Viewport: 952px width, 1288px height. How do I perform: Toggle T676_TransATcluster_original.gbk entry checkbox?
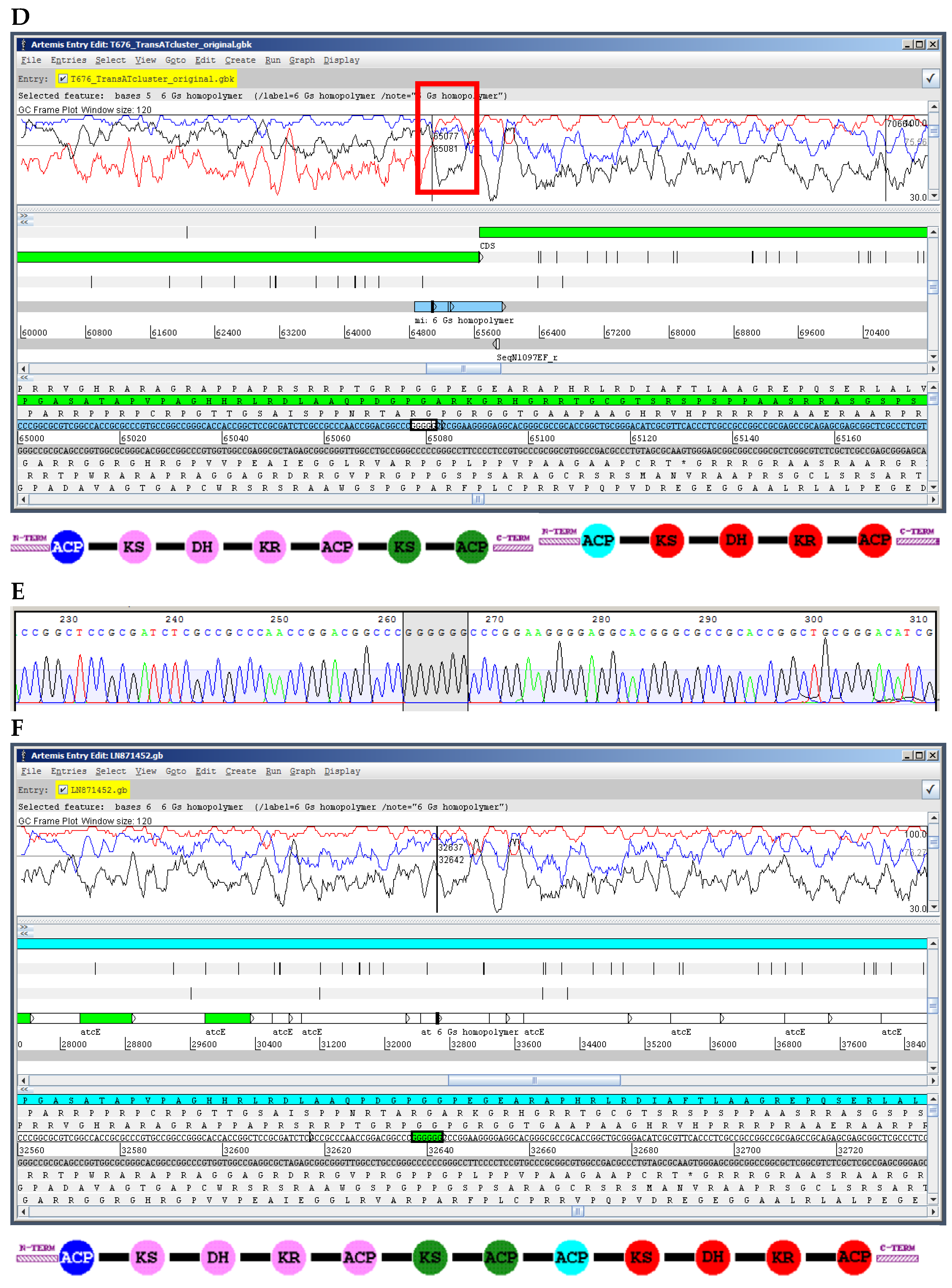click(63, 78)
